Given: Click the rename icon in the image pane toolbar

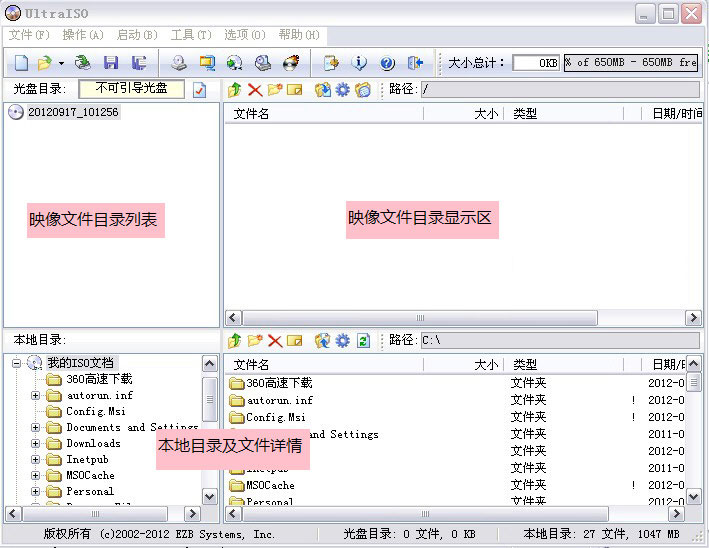Looking at the screenshot, I should pyautogui.click(x=294, y=90).
